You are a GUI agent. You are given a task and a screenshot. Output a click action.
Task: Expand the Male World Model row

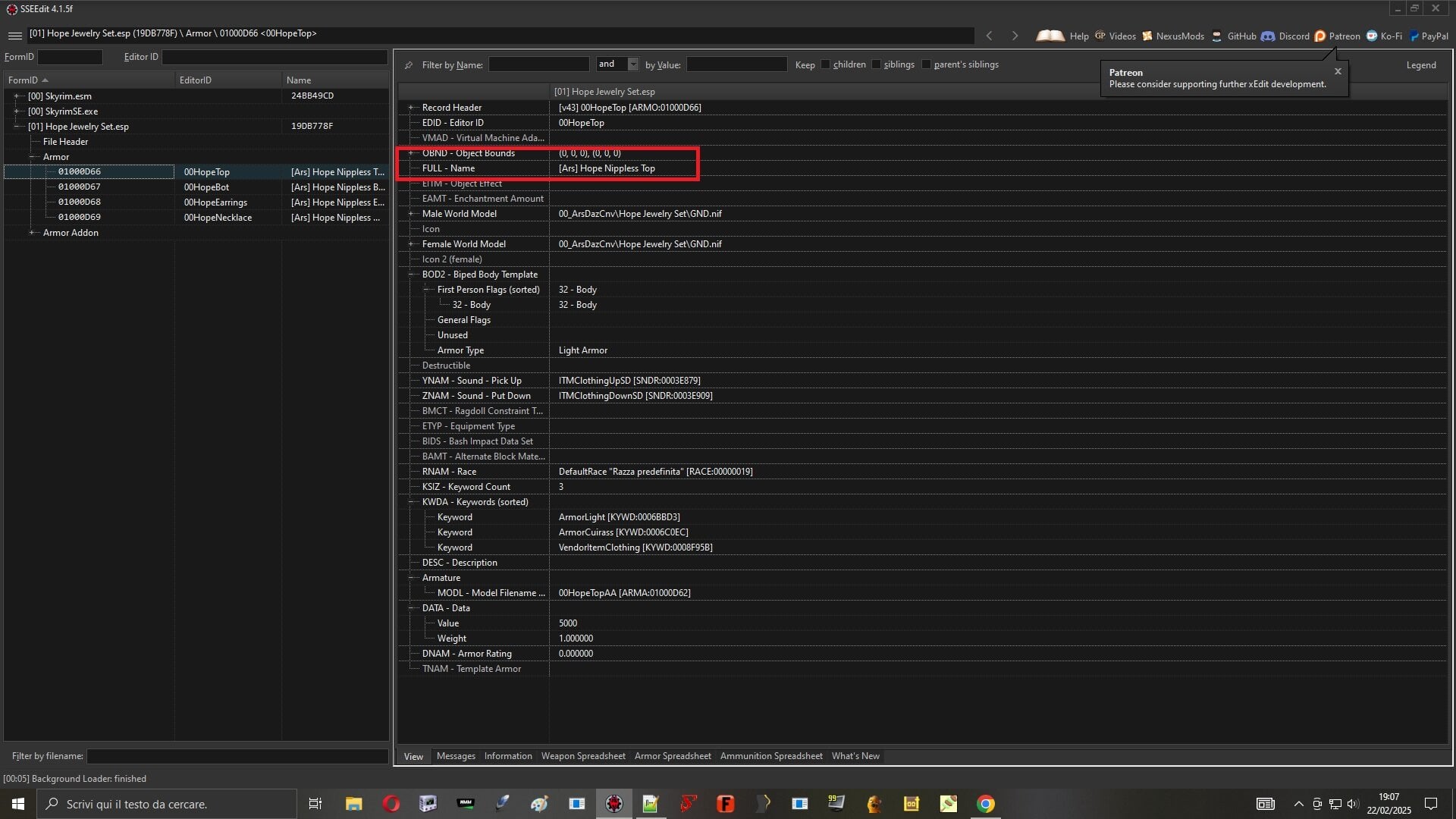click(x=410, y=214)
